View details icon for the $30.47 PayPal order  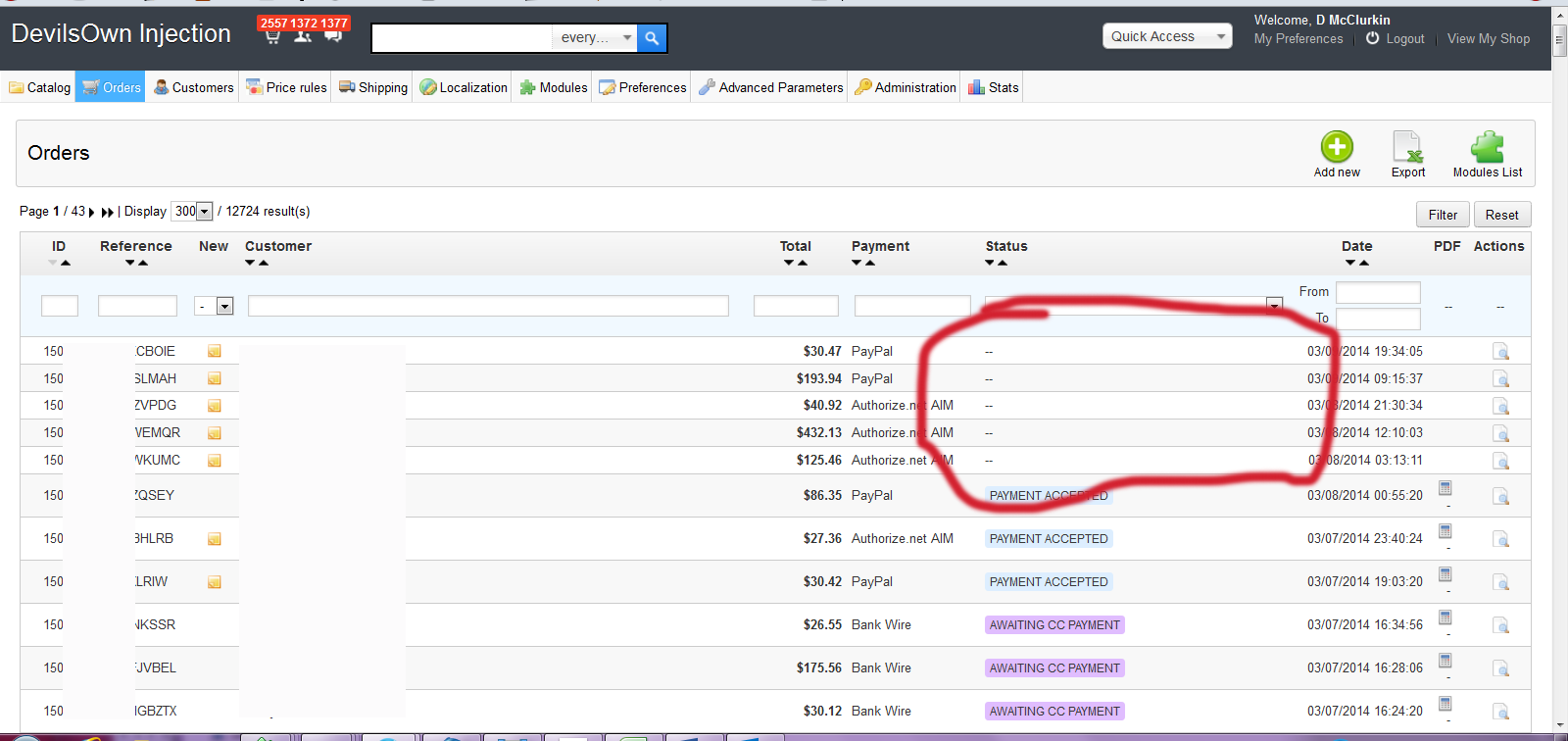pos(1500,352)
